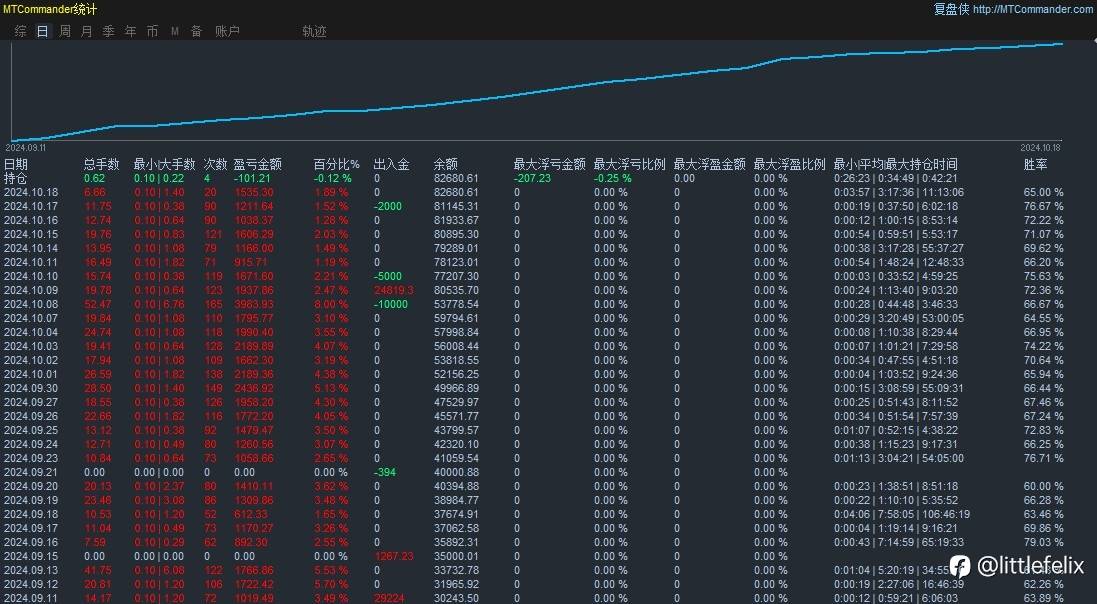1097x604 pixels.
Task: Click the -394 withdrawal value
Action: click(x=385, y=472)
